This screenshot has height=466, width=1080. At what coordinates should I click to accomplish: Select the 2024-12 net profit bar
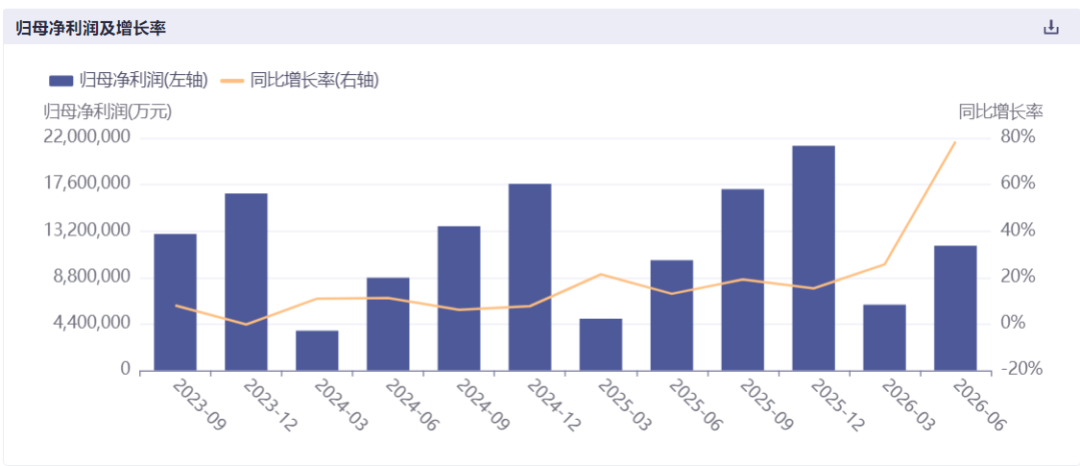click(530, 277)
